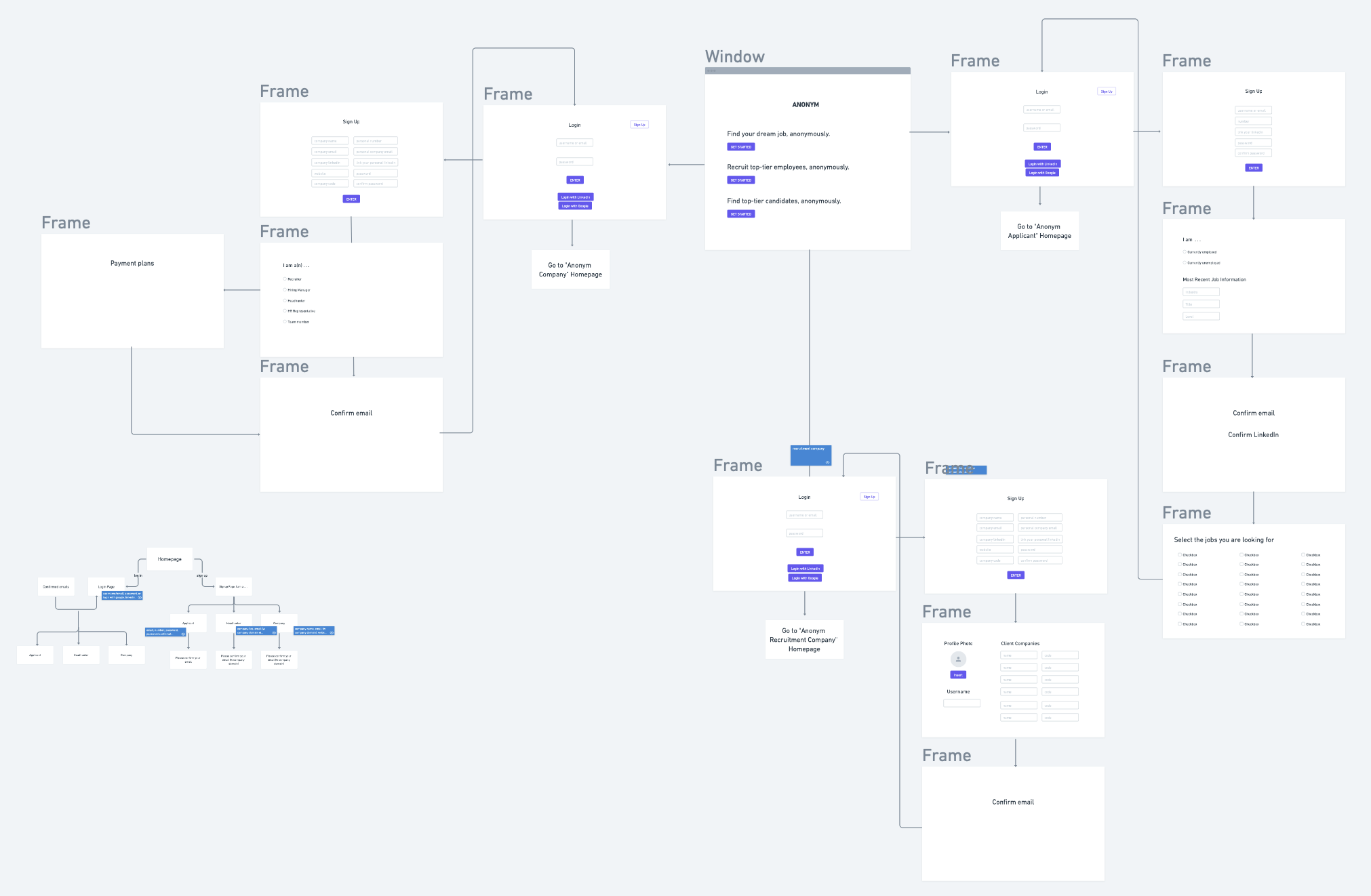Select the Homepage node in the sitemap
The height and width of the screenshot is (896, 1371).
click(170, 559)
